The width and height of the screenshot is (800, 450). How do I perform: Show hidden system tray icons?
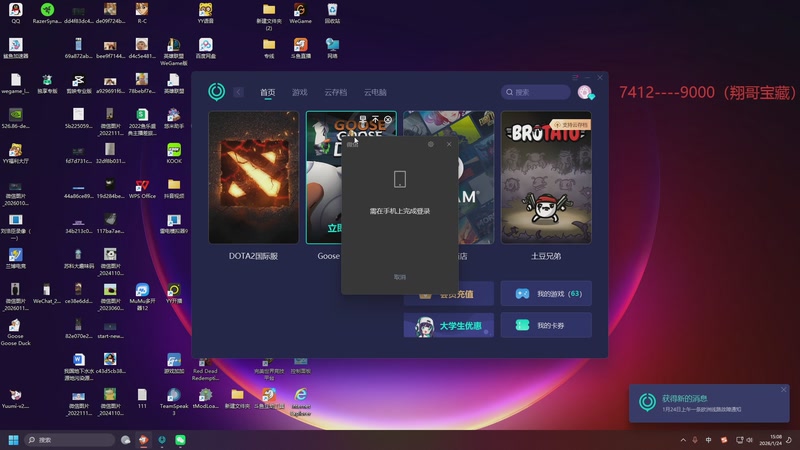(x=683, y=440)
